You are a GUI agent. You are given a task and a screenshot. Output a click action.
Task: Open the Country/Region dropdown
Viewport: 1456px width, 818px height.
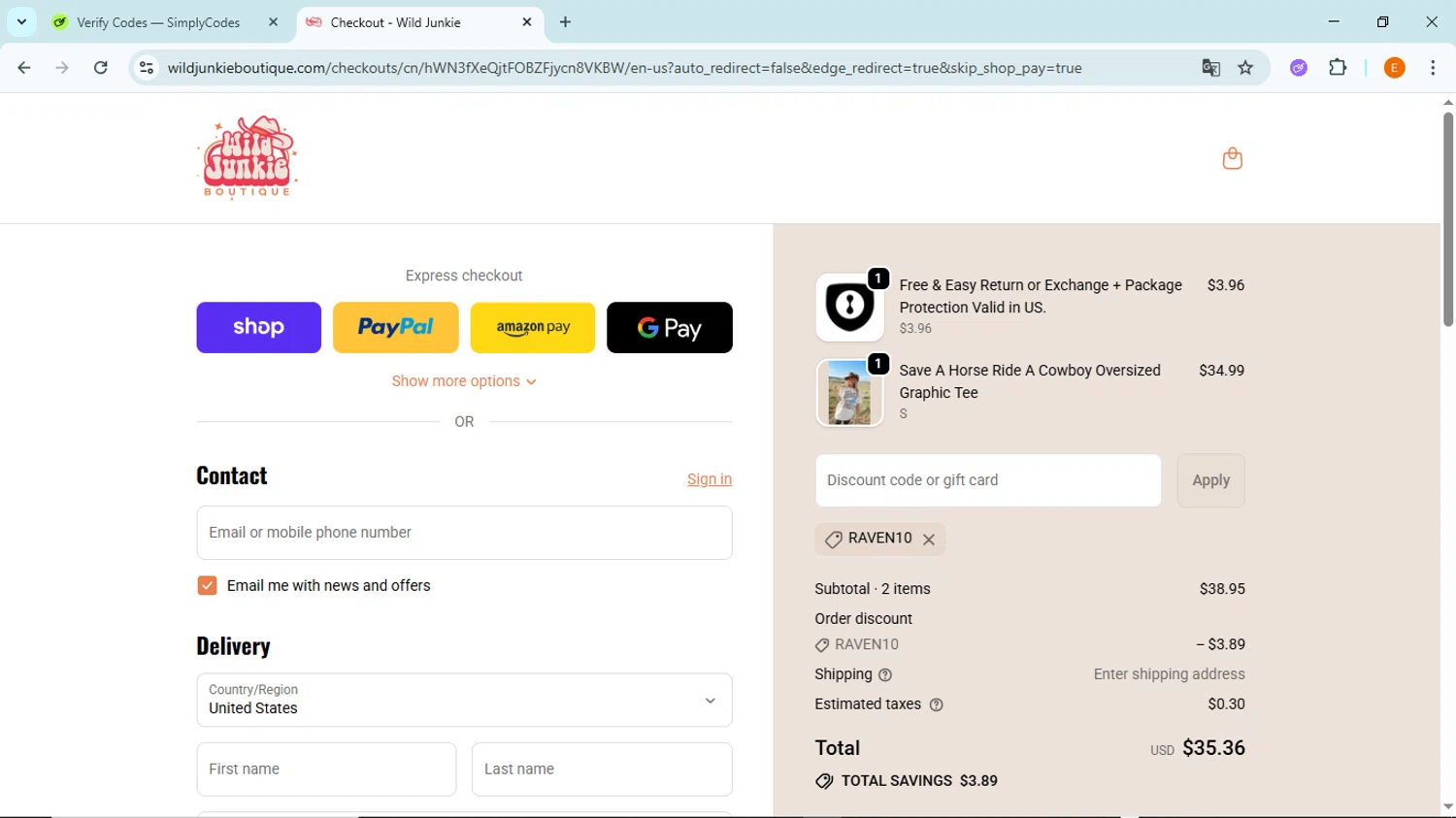click(464, 700)
